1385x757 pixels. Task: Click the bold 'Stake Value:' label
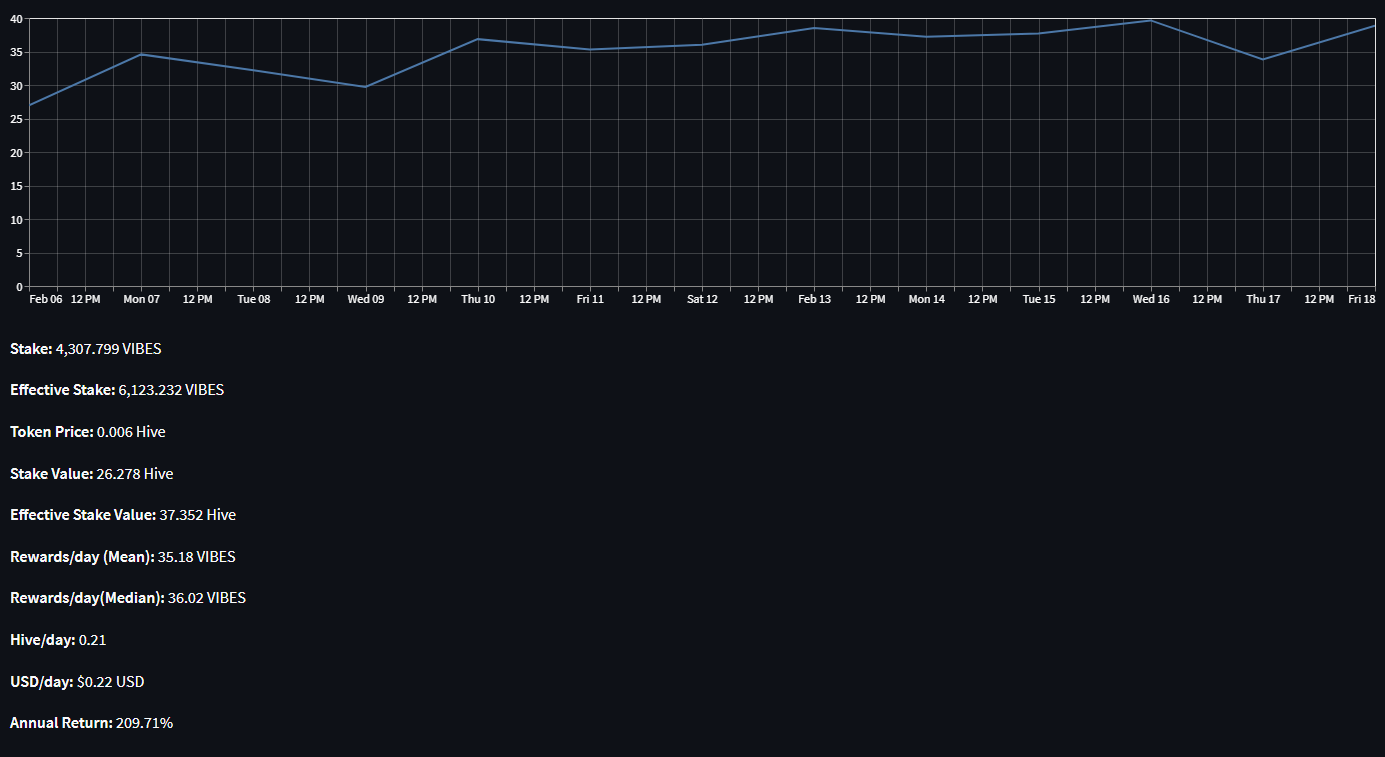[x=53, y=474]
